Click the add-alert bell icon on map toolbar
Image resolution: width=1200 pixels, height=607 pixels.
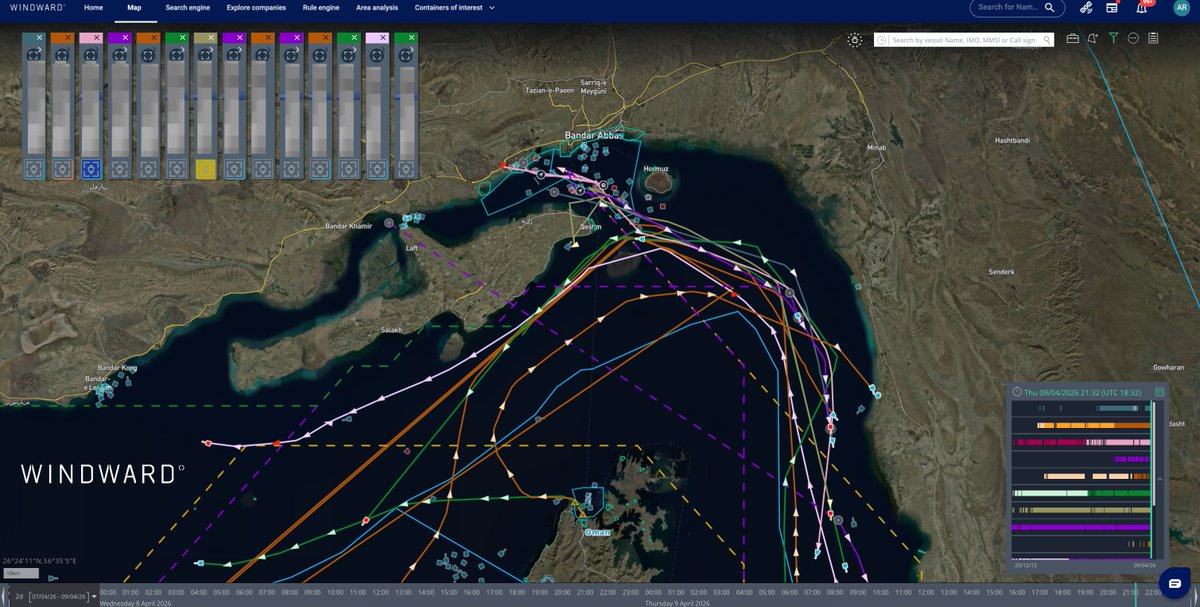click(x=1093, y=39)
